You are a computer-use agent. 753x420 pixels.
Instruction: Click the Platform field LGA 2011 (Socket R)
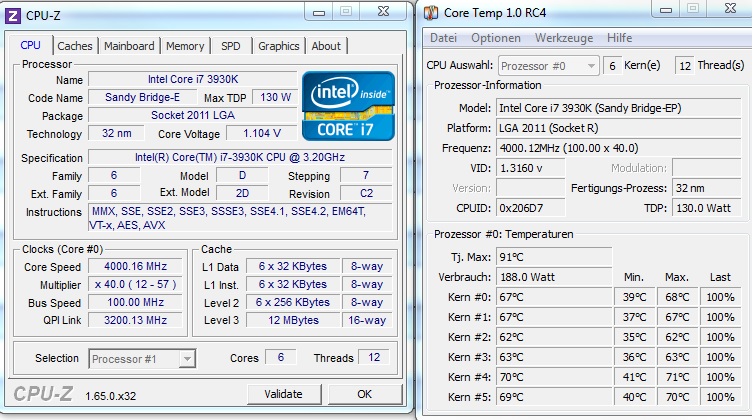(619, 128)
